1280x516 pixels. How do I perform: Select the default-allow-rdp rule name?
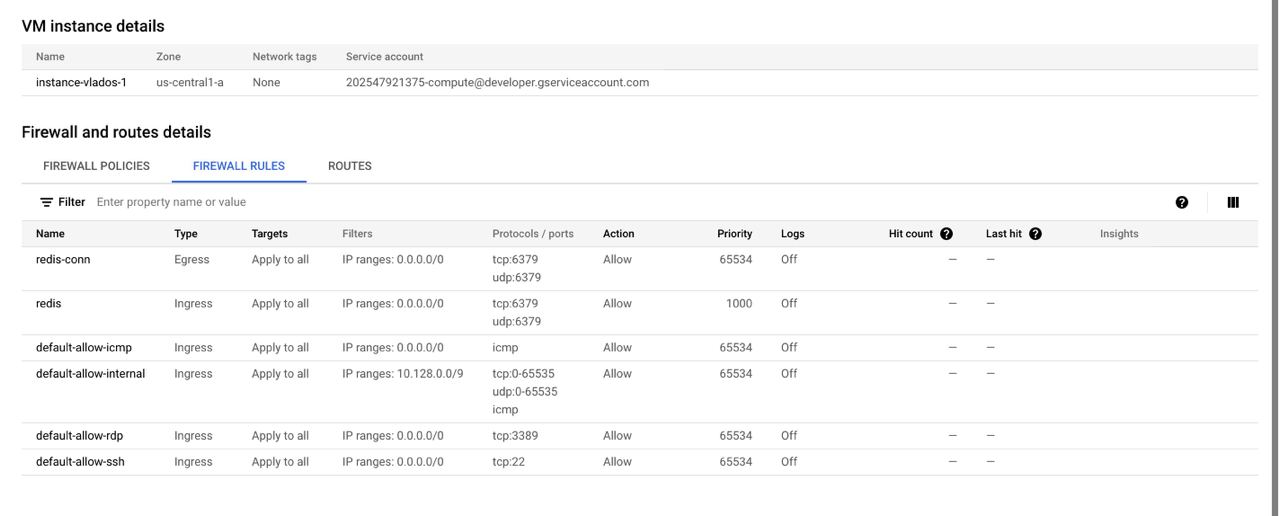click(x=80, y=436)
